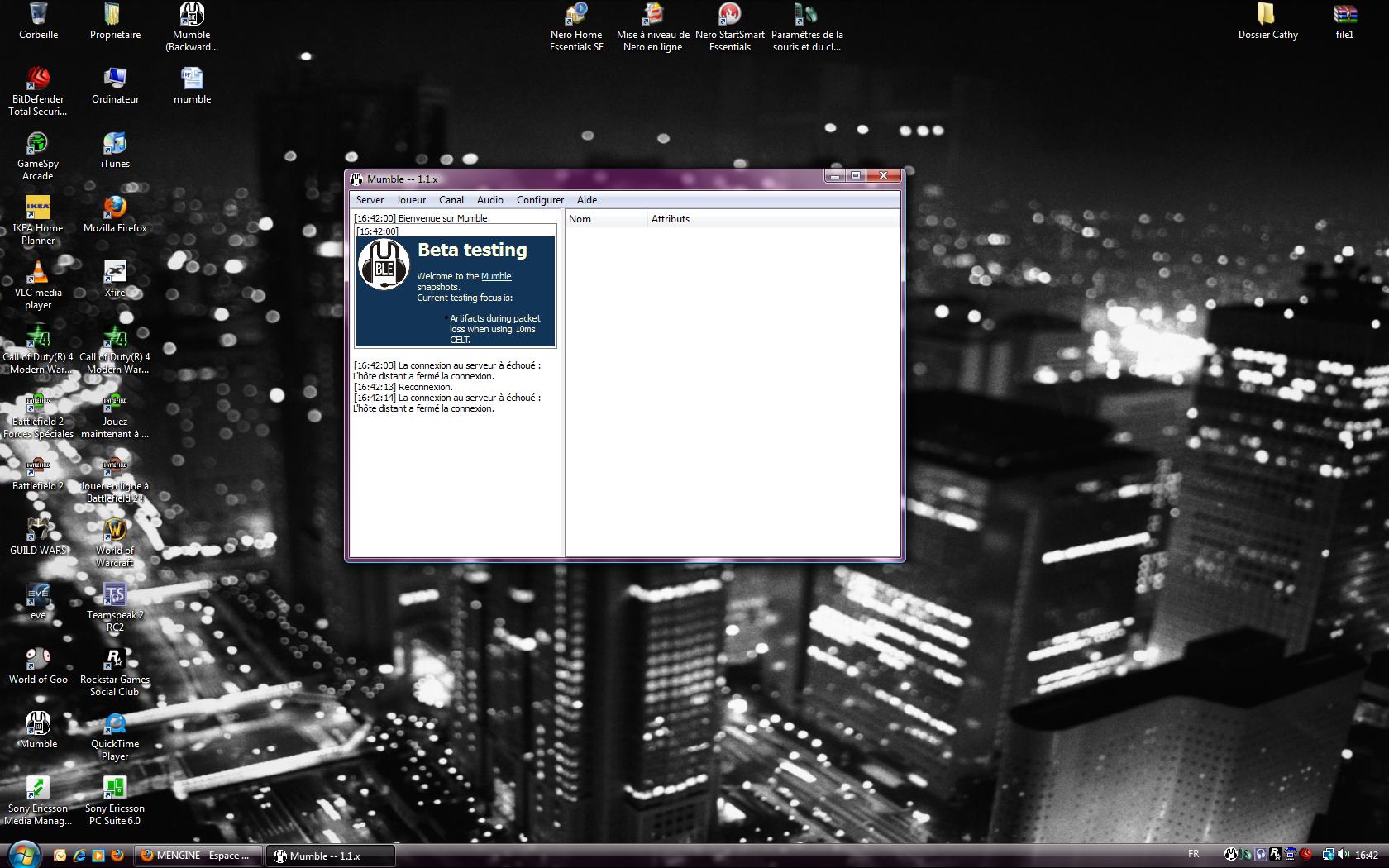Viewport: 1389px width, 868px height.
Task: Select the Nero Home Essentials SE icon
Action: [x=576, y=26]
